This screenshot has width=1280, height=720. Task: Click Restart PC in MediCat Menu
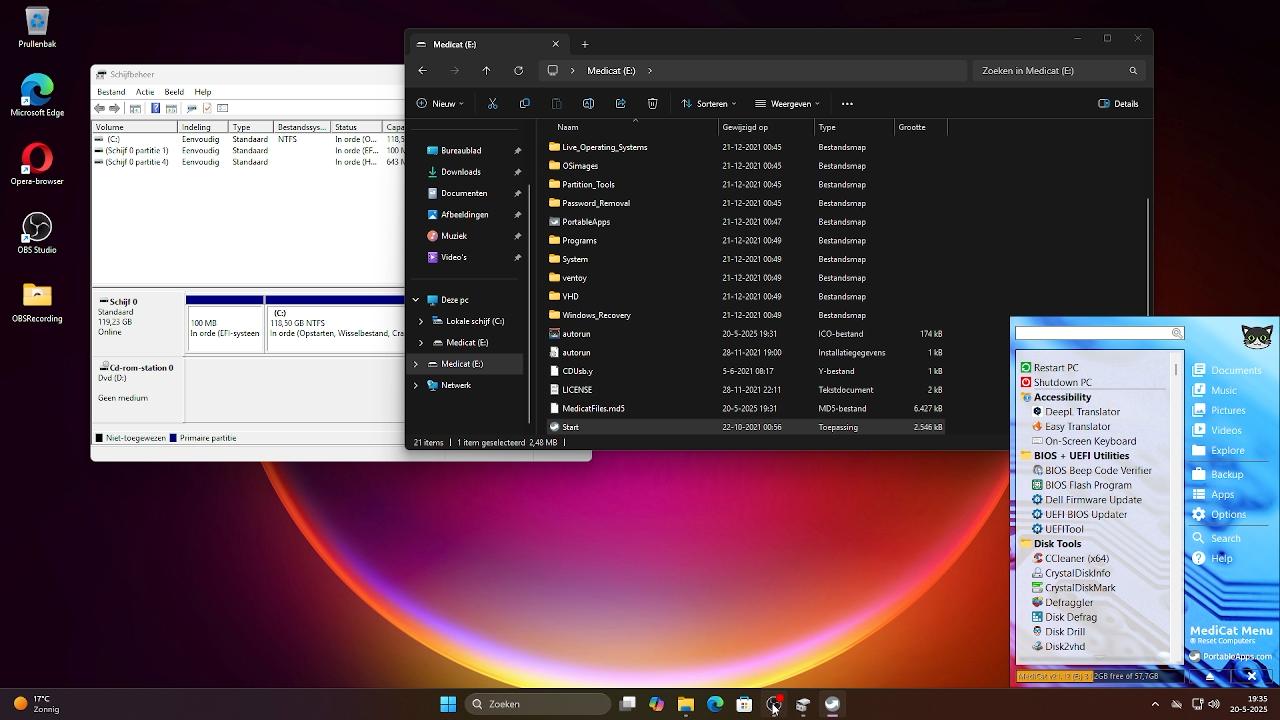[1049, 368]
